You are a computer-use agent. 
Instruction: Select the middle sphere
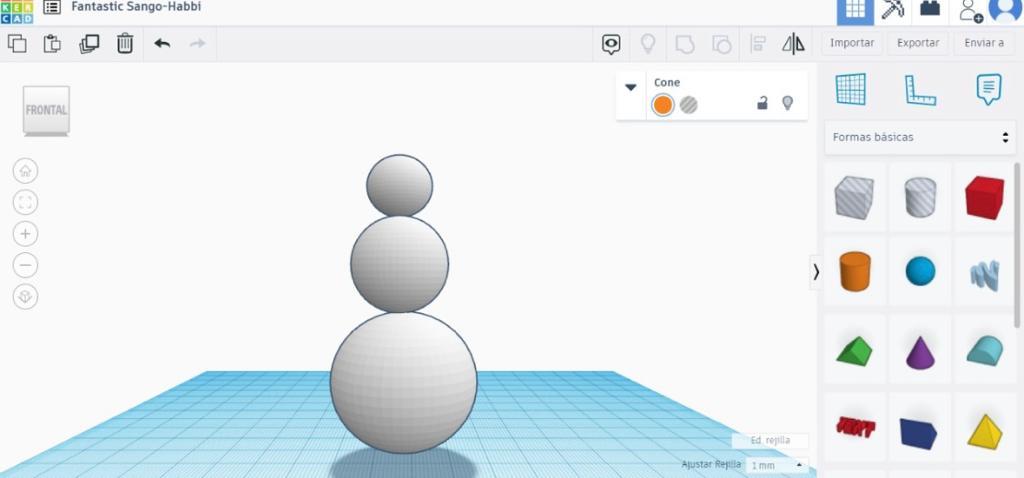399,263
